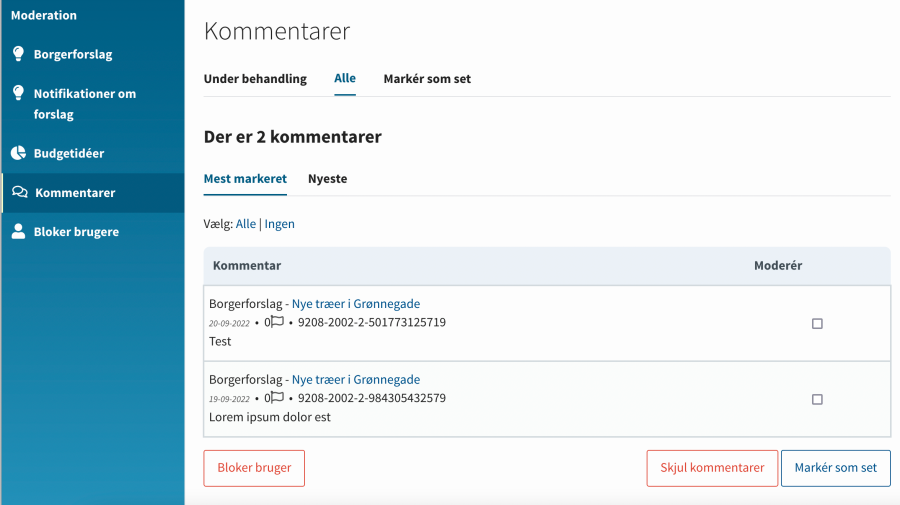Click the ID 9208-2002-2-501773125719
This screenshot has width=900, height=505.
coord(372,322)
